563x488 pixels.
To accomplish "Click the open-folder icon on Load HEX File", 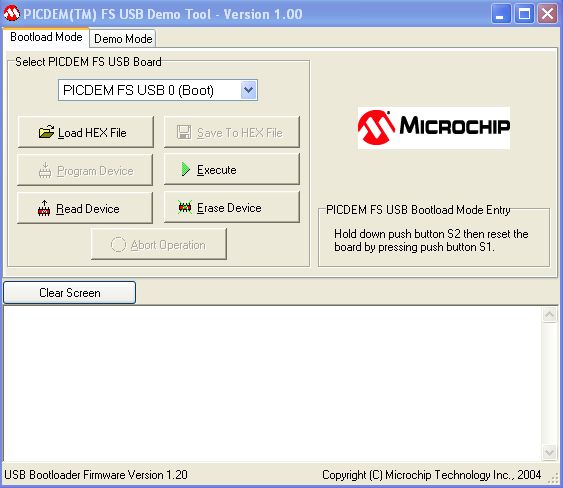I will pyautogui.click(x=46, y=132).
